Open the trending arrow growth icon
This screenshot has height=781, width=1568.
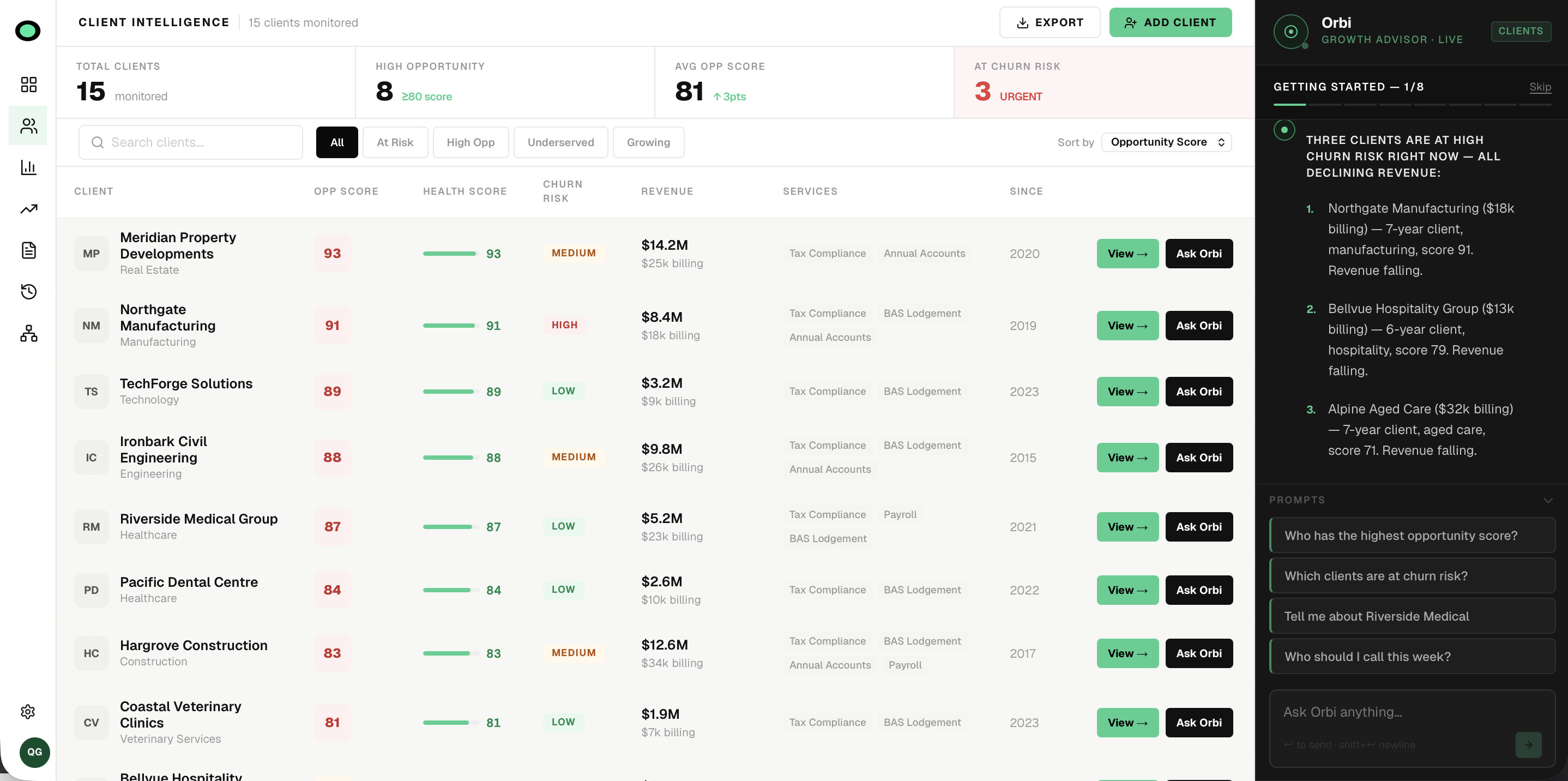28,209
